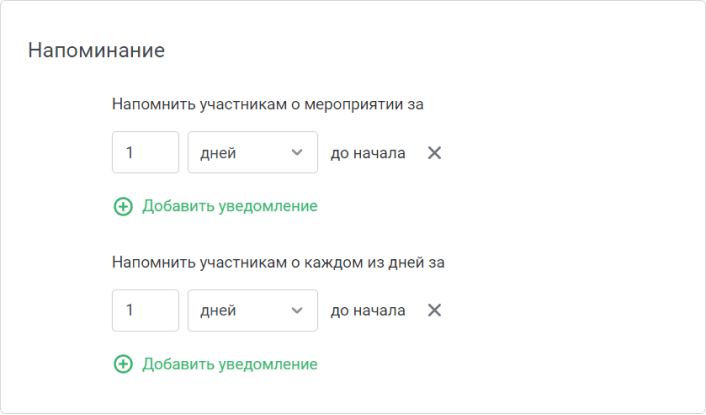
Task: Click the label 'Напомнить участникам о мероприятии за'
Action: pyautogui.click(x=267, y=104)
